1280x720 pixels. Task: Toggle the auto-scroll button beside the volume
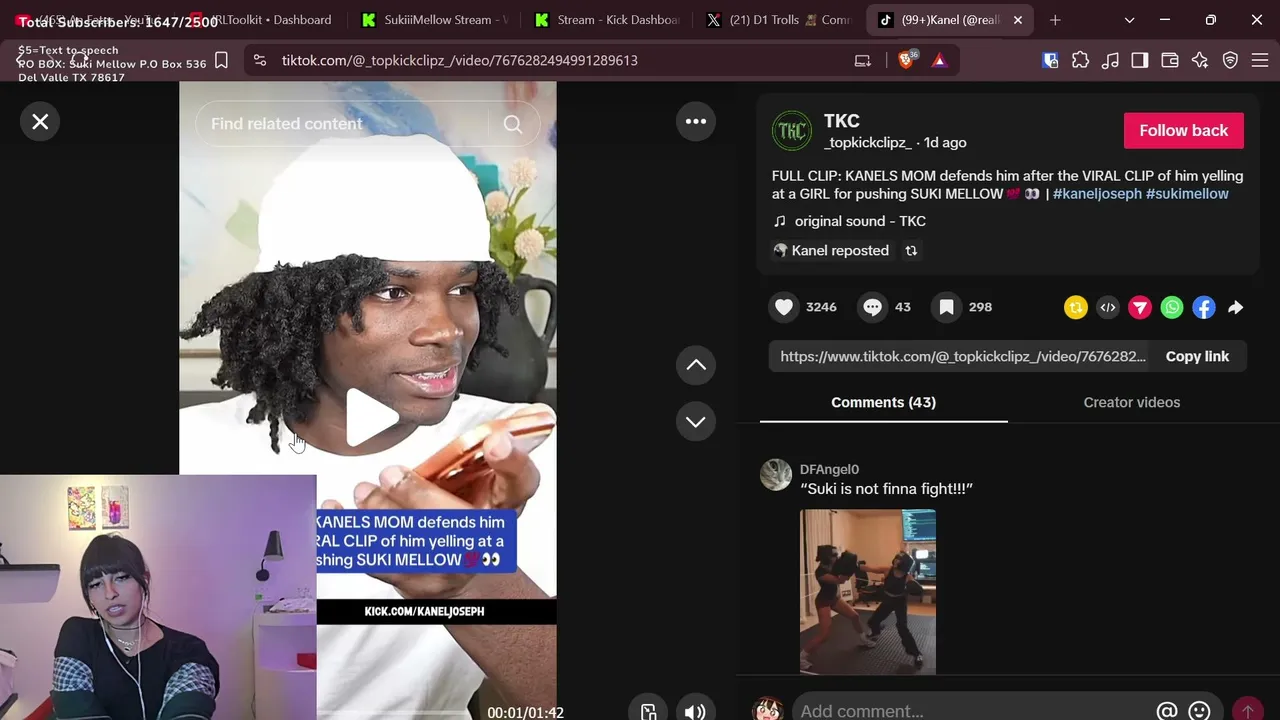[x=649, y=711]
